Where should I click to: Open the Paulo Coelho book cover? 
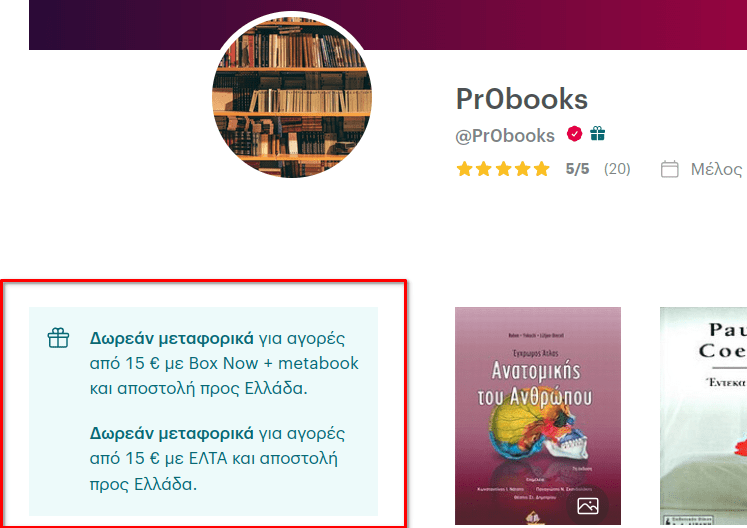click(x=703, y=416)
